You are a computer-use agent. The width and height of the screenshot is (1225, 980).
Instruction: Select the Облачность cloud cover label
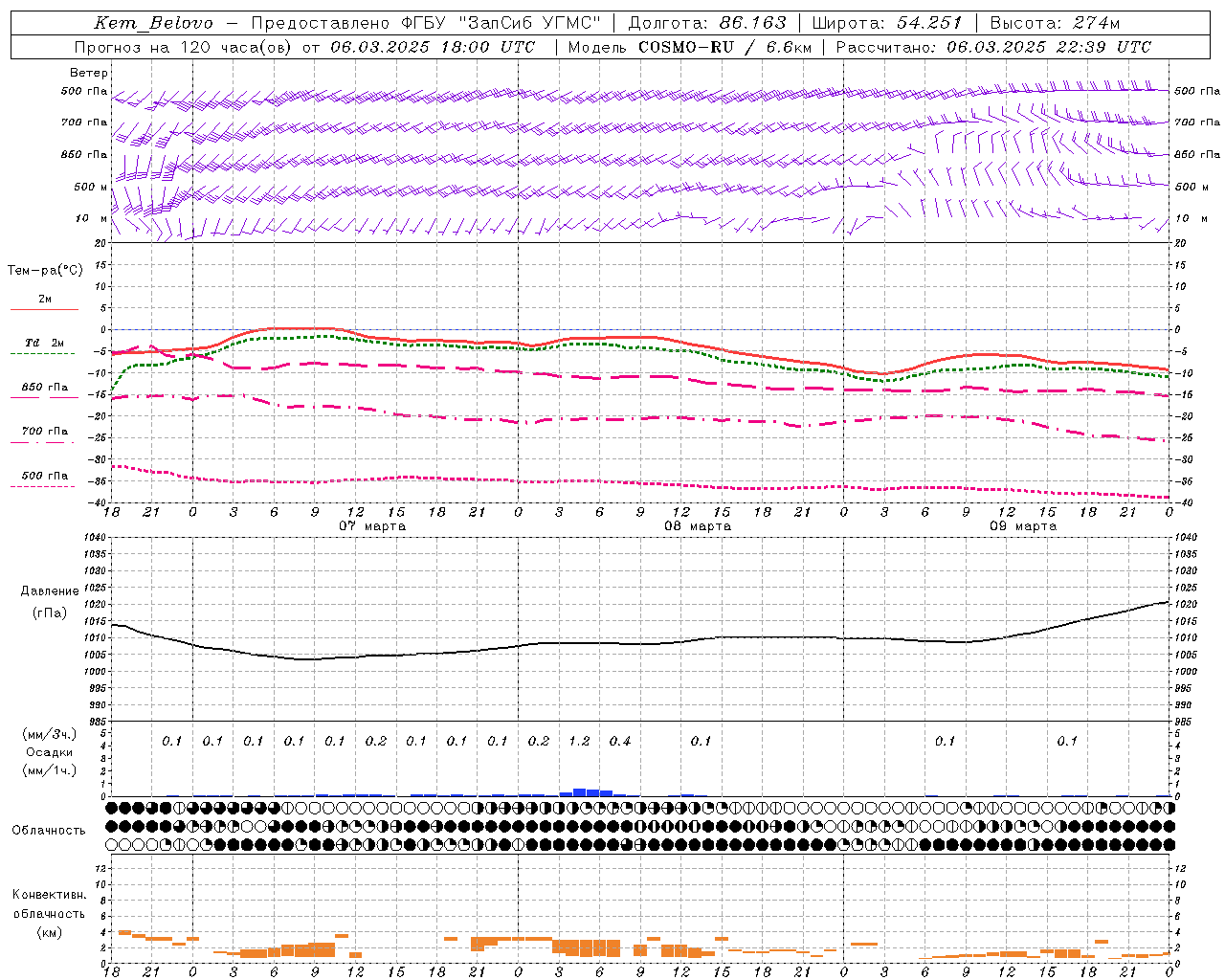pyautogui.click(x=49, y=830)
